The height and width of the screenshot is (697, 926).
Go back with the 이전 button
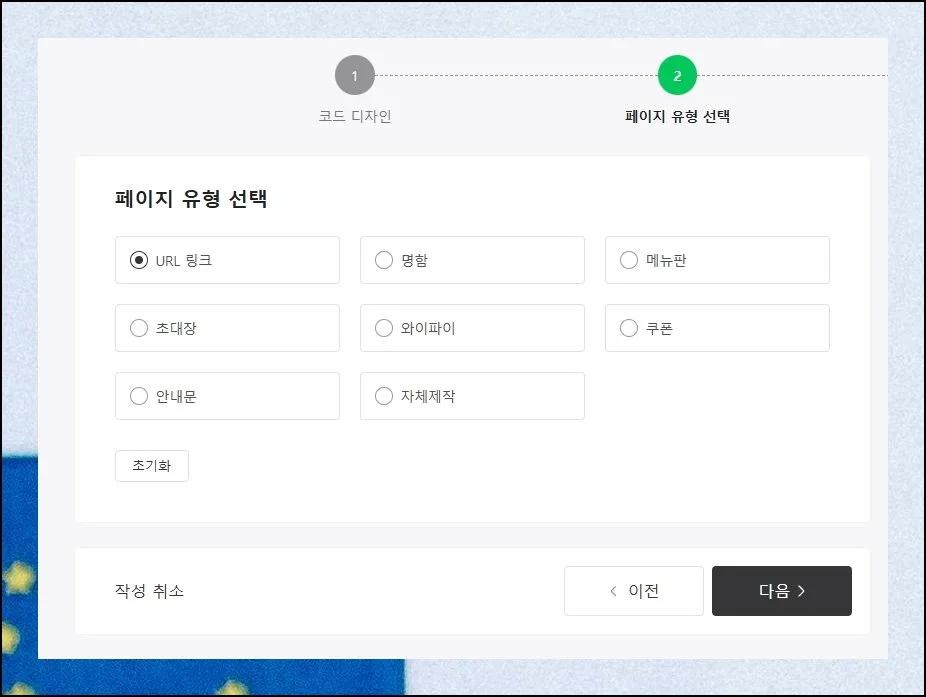pyautogui.click(x=634, y=591)
